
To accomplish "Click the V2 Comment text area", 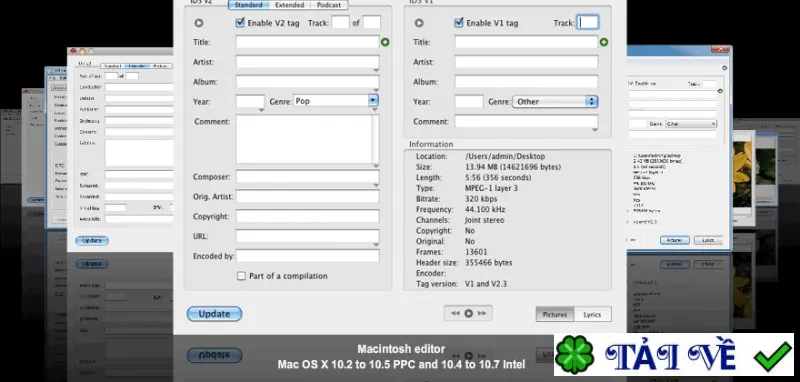I will point(304,139).
